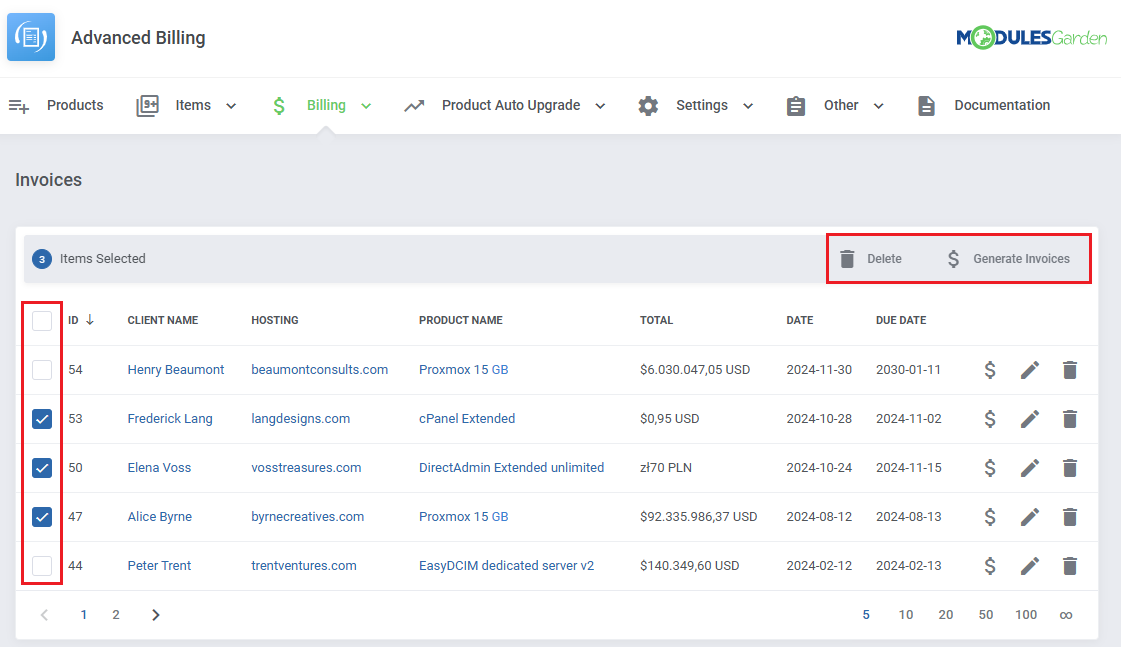Open the Documentation menu item

(1002, 105)
